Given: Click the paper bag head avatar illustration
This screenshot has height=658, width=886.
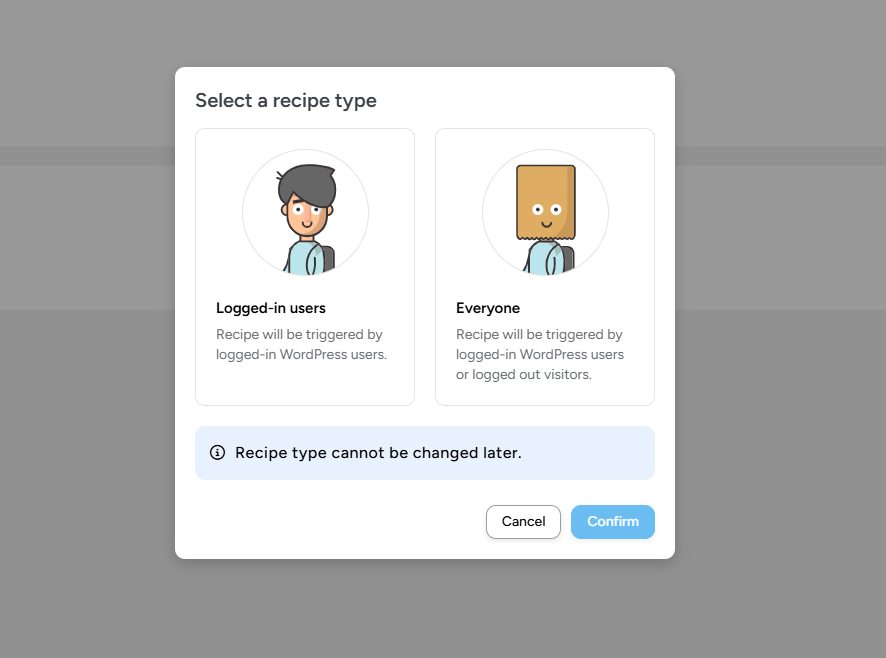Looking at the screenshot, I should click(x=545, y=213).
